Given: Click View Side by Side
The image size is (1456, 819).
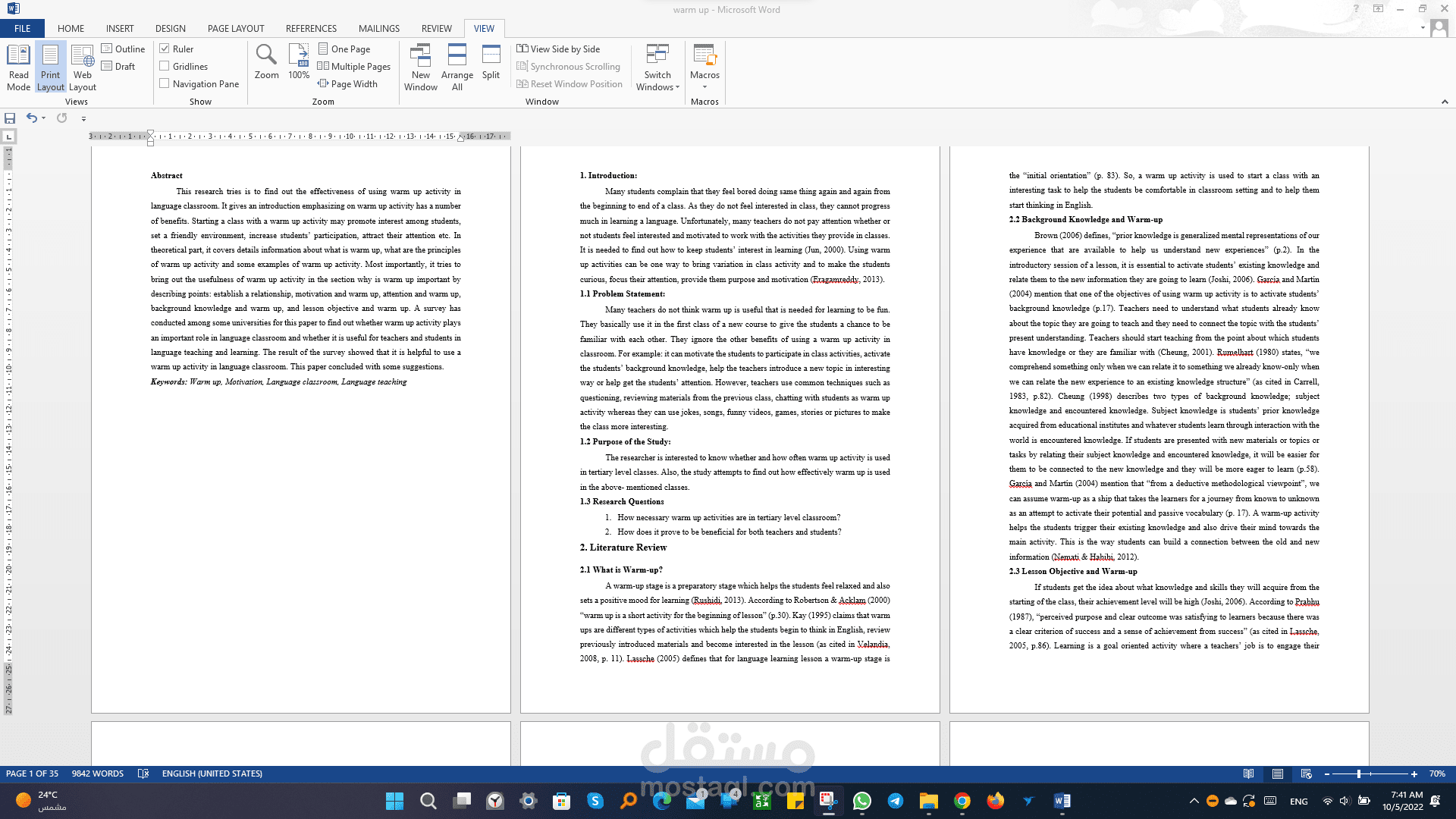Looking at the screenshot, I should 558,49.
